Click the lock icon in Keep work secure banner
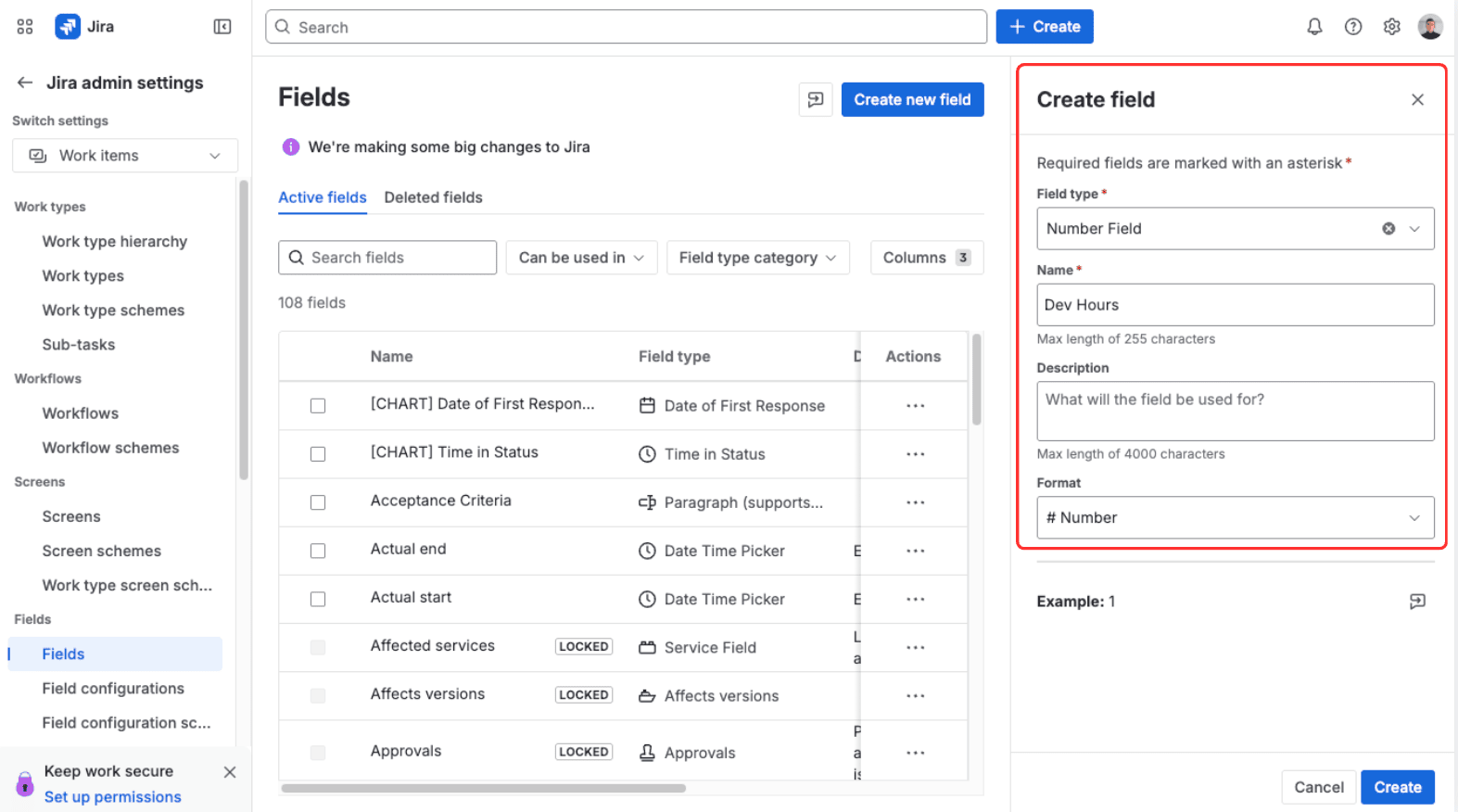Screen dimensions: 1458x812 pyautogui.click(x=25, y=784)
